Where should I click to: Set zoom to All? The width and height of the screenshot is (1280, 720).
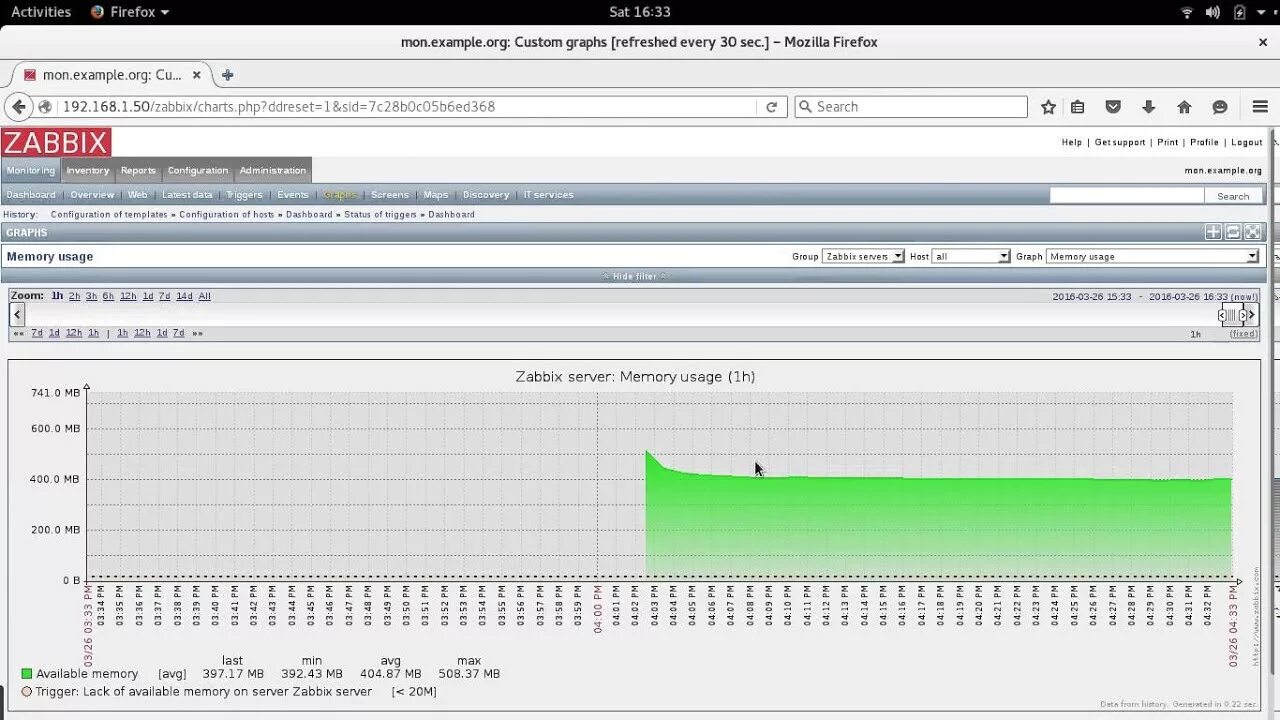tap(204, 296)
